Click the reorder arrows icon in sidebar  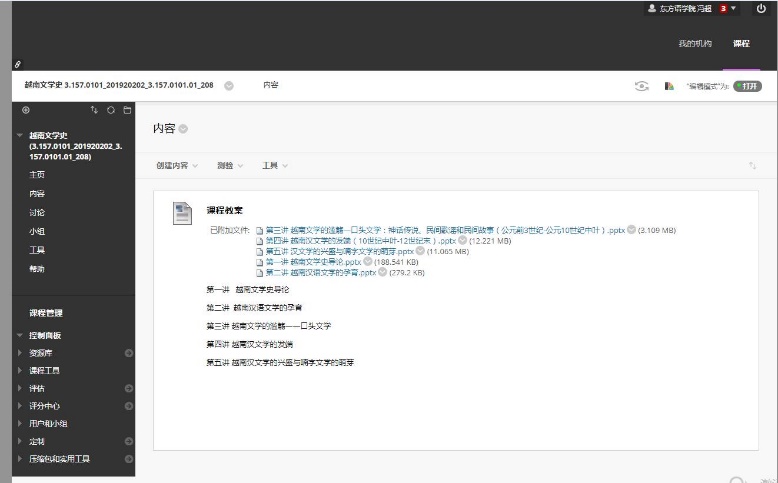click(x=95, y=110)
